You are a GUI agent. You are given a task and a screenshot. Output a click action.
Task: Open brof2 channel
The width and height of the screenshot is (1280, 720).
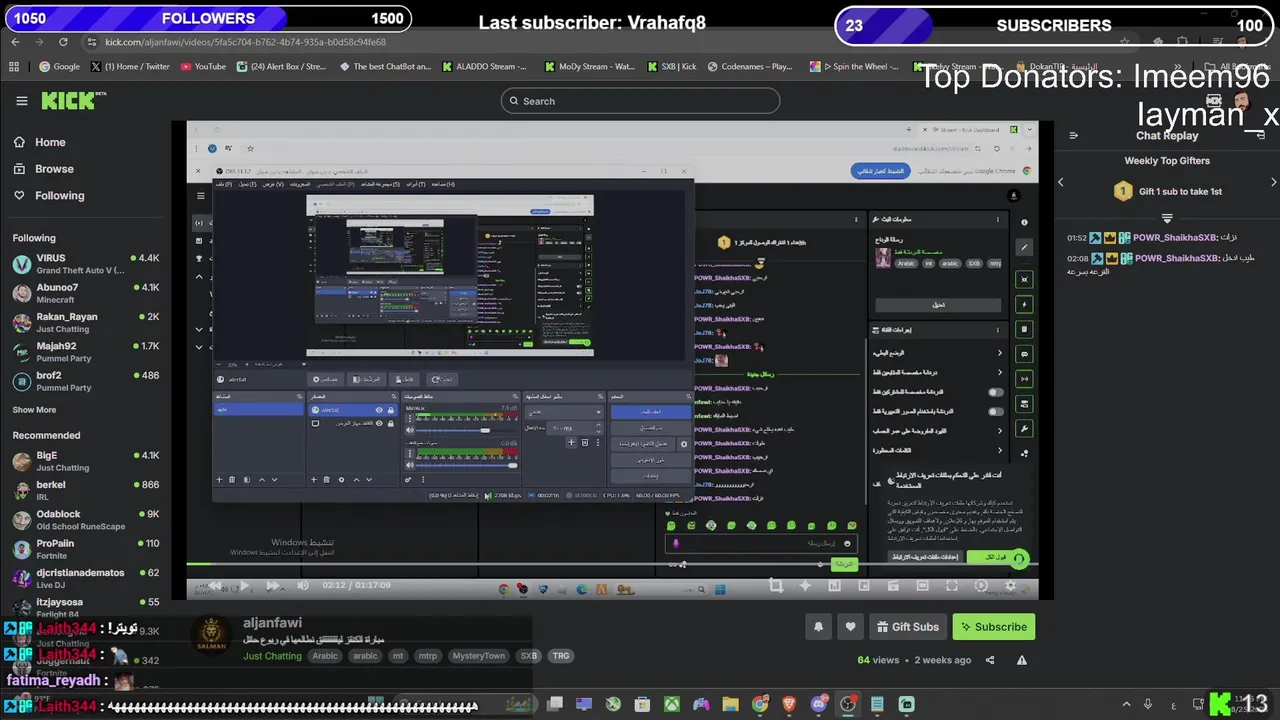coord(88,381)
